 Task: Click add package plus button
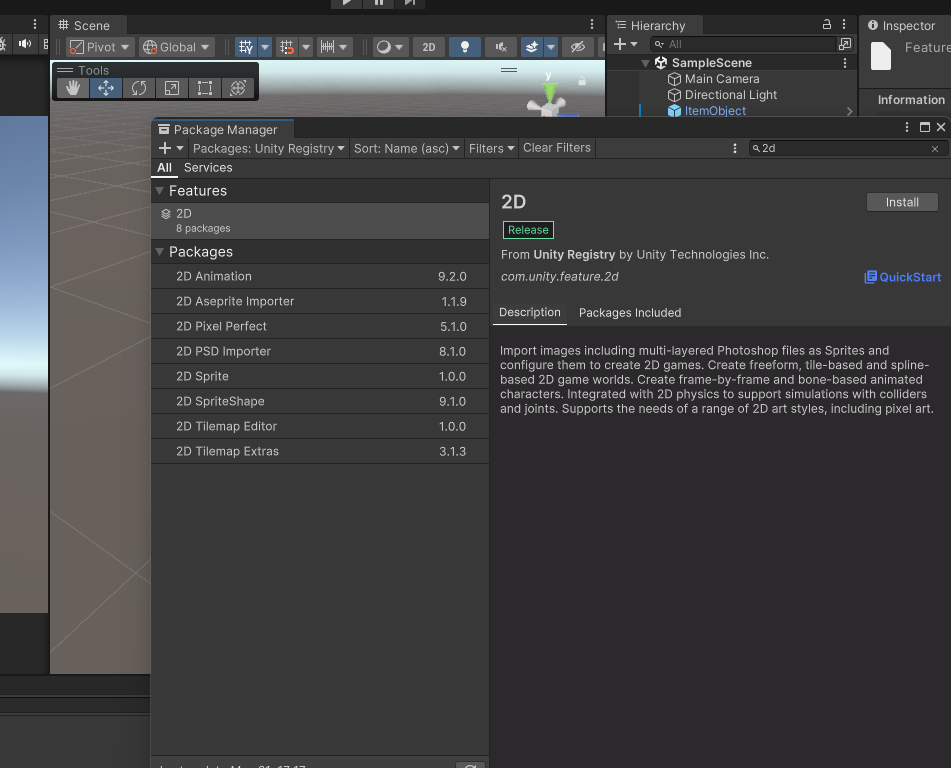click(x=171, y=148)
